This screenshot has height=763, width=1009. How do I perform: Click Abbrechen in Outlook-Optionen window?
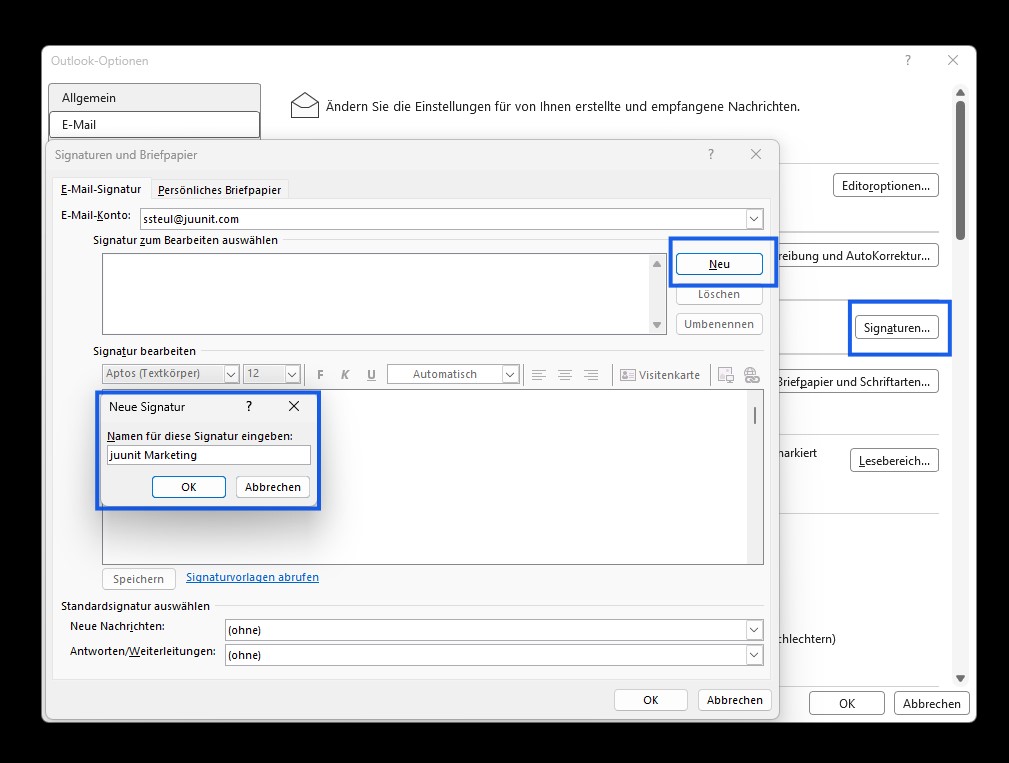tap(931, 703)
